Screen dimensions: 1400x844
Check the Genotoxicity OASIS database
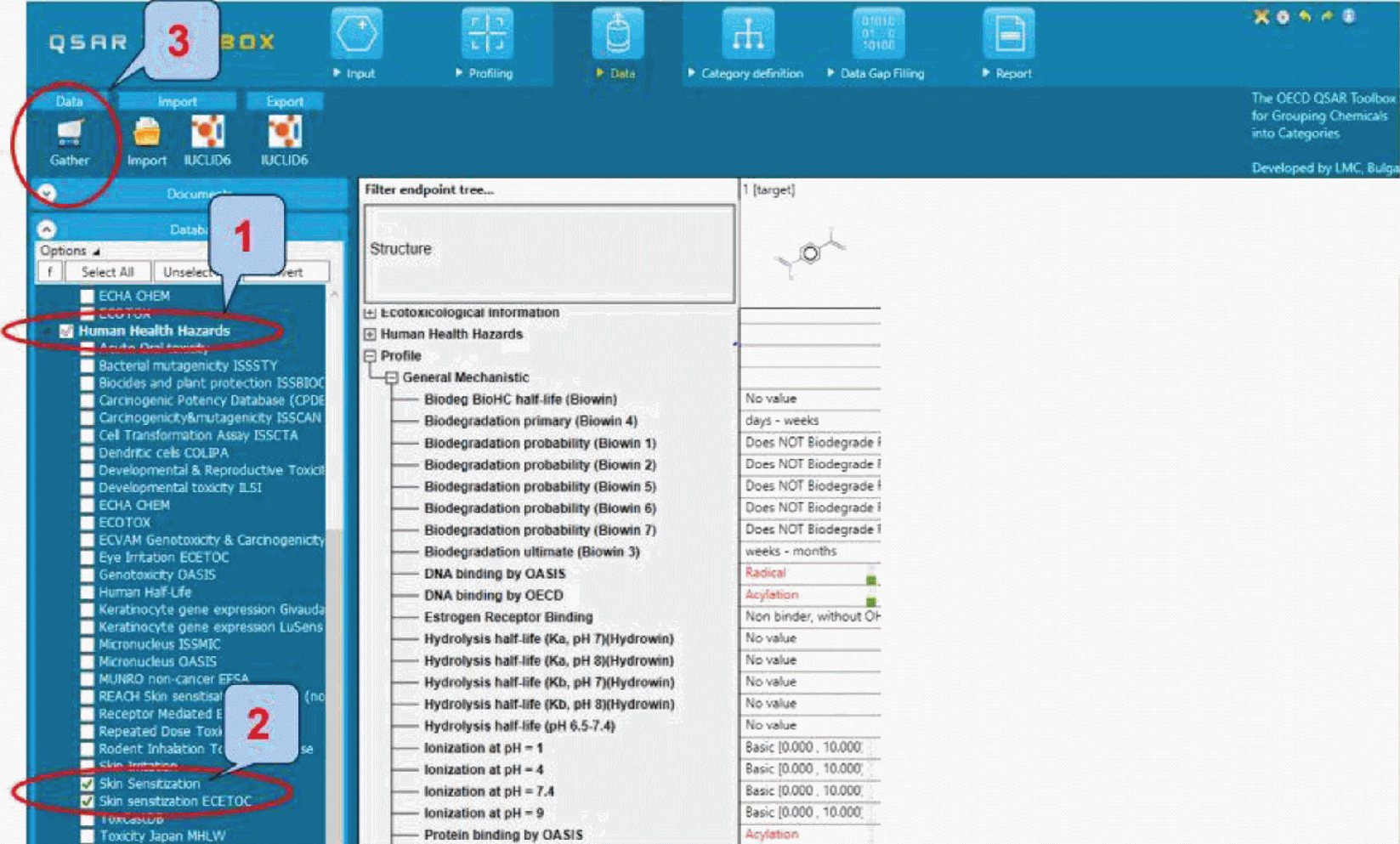[x=87, y=575]
